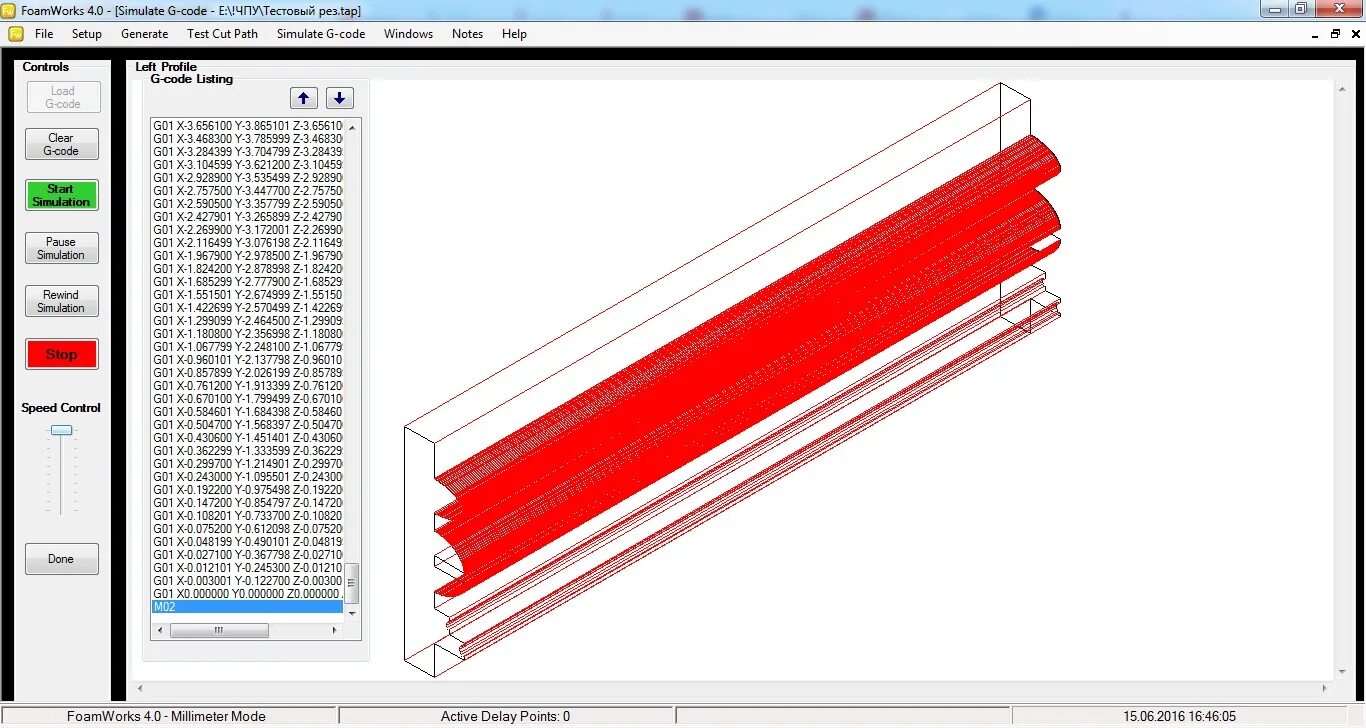Select line G01 X-3.284399 Y-3.704799
The height and width of the screenshot is (728, 1366).
coord(247,151)
